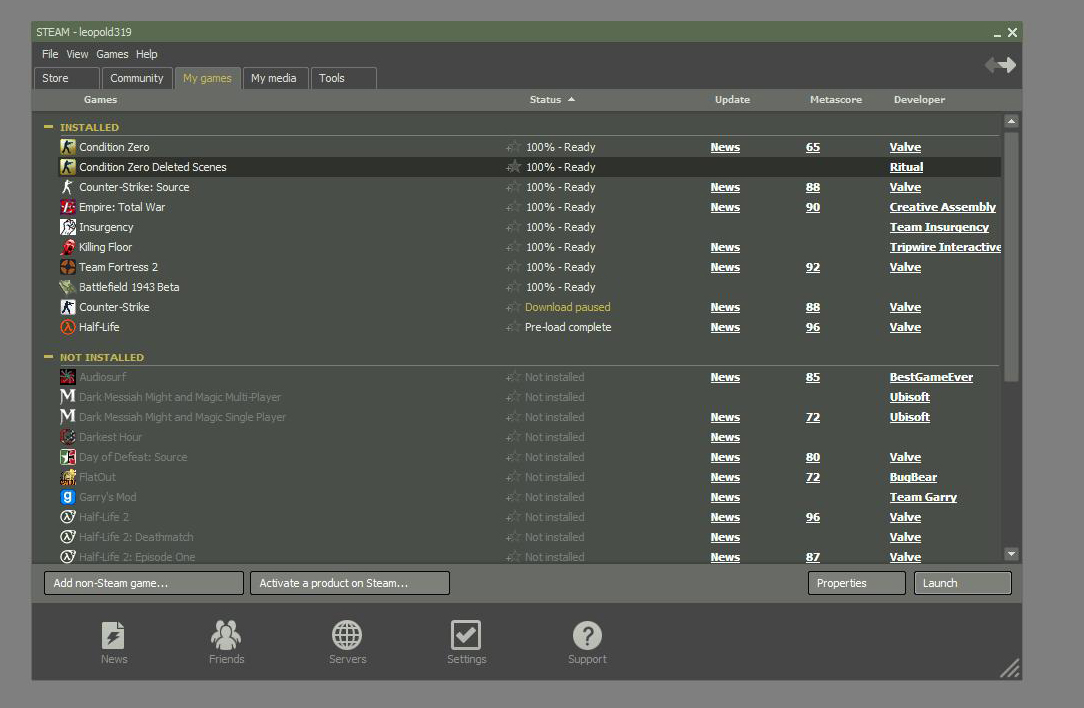1084x708 pixels.
Task: Open the View menu
Action: pyautogui.click(x=77, y=54)
